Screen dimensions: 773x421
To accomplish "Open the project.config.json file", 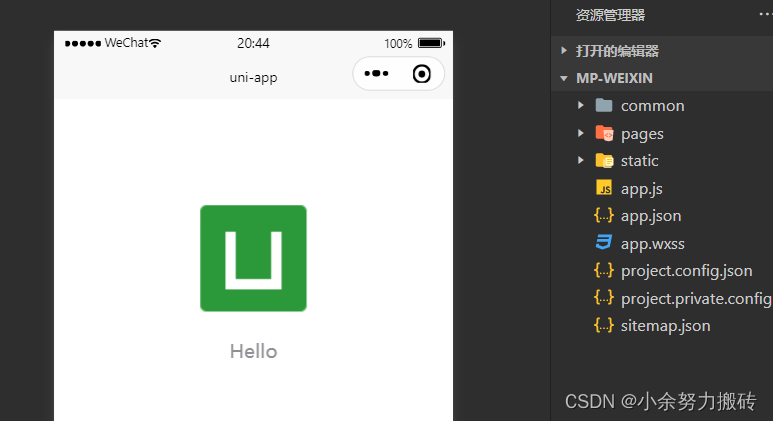I will [687, 271].
